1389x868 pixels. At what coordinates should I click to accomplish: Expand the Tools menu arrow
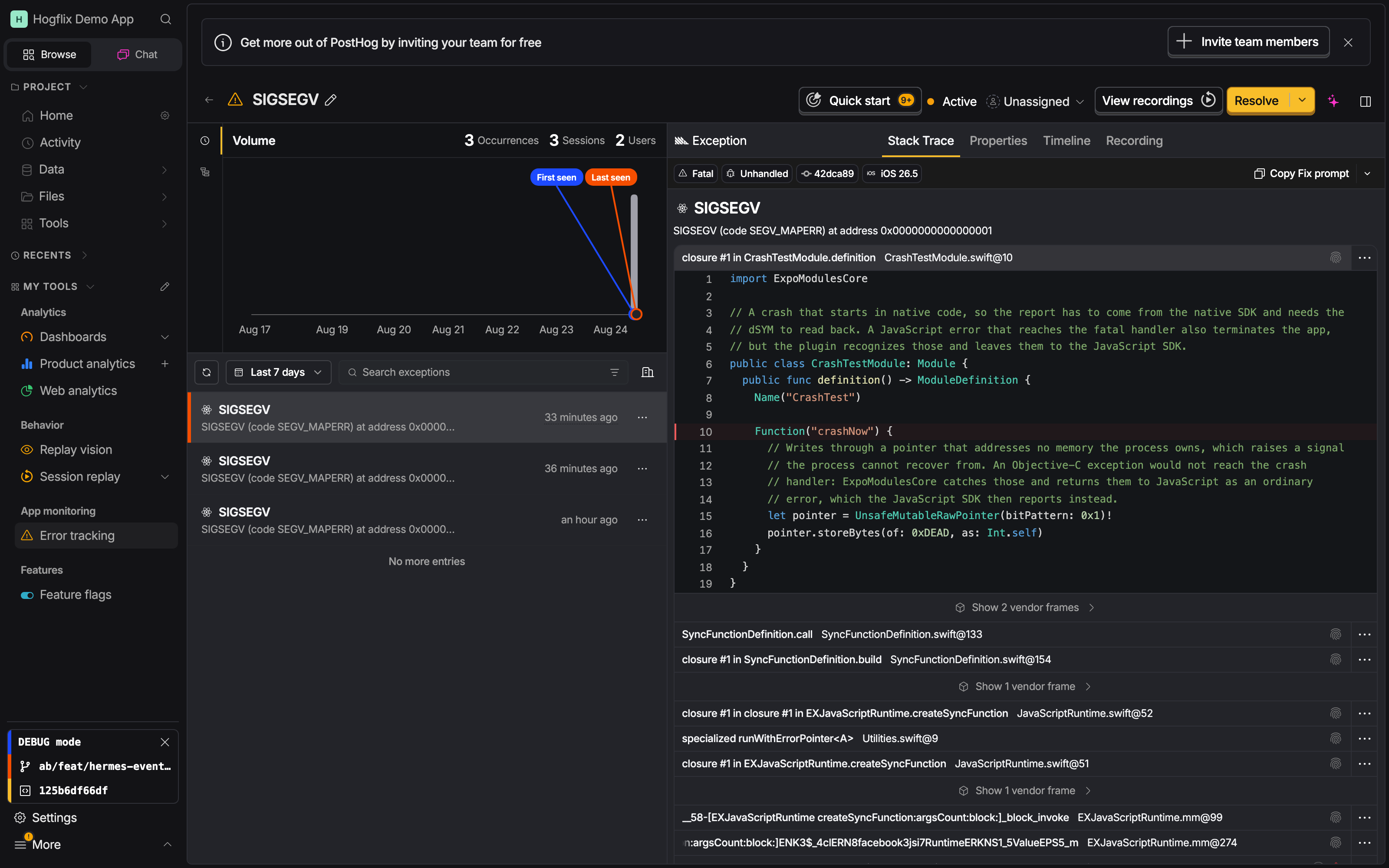click(164, 224)
